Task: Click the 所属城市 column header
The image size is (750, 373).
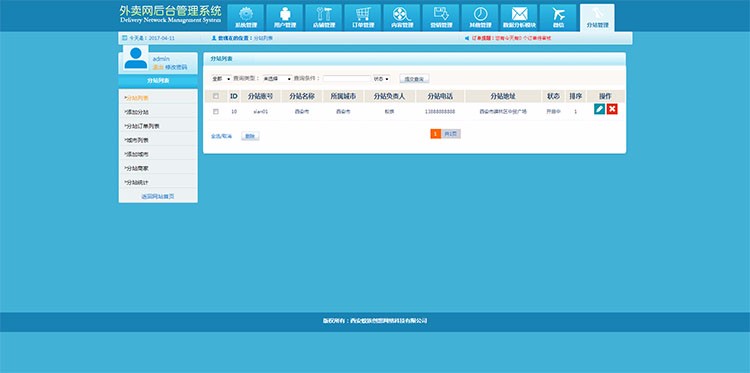Action: point(343,96)
